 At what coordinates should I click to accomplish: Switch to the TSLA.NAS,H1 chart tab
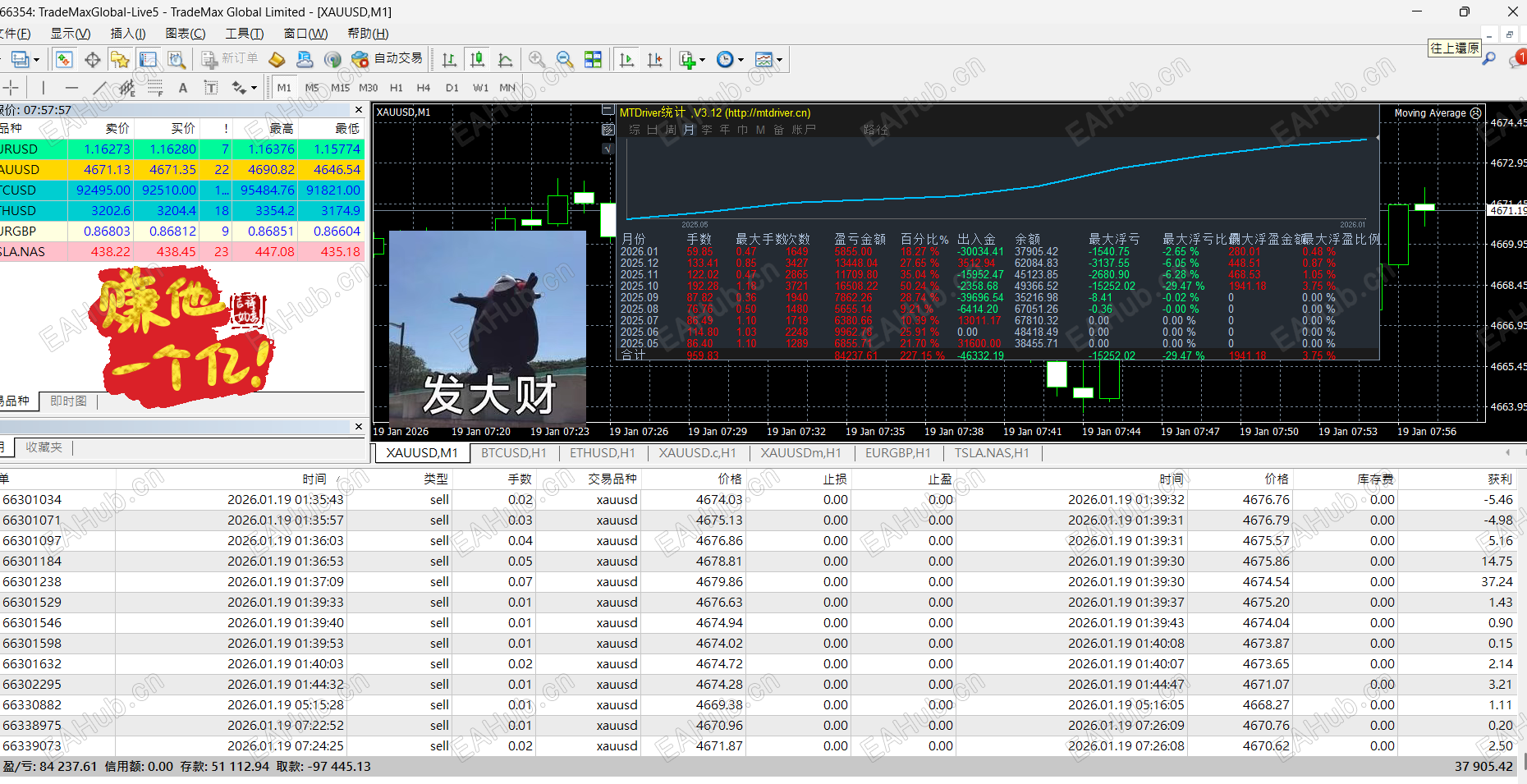click(x=992, y=453)
